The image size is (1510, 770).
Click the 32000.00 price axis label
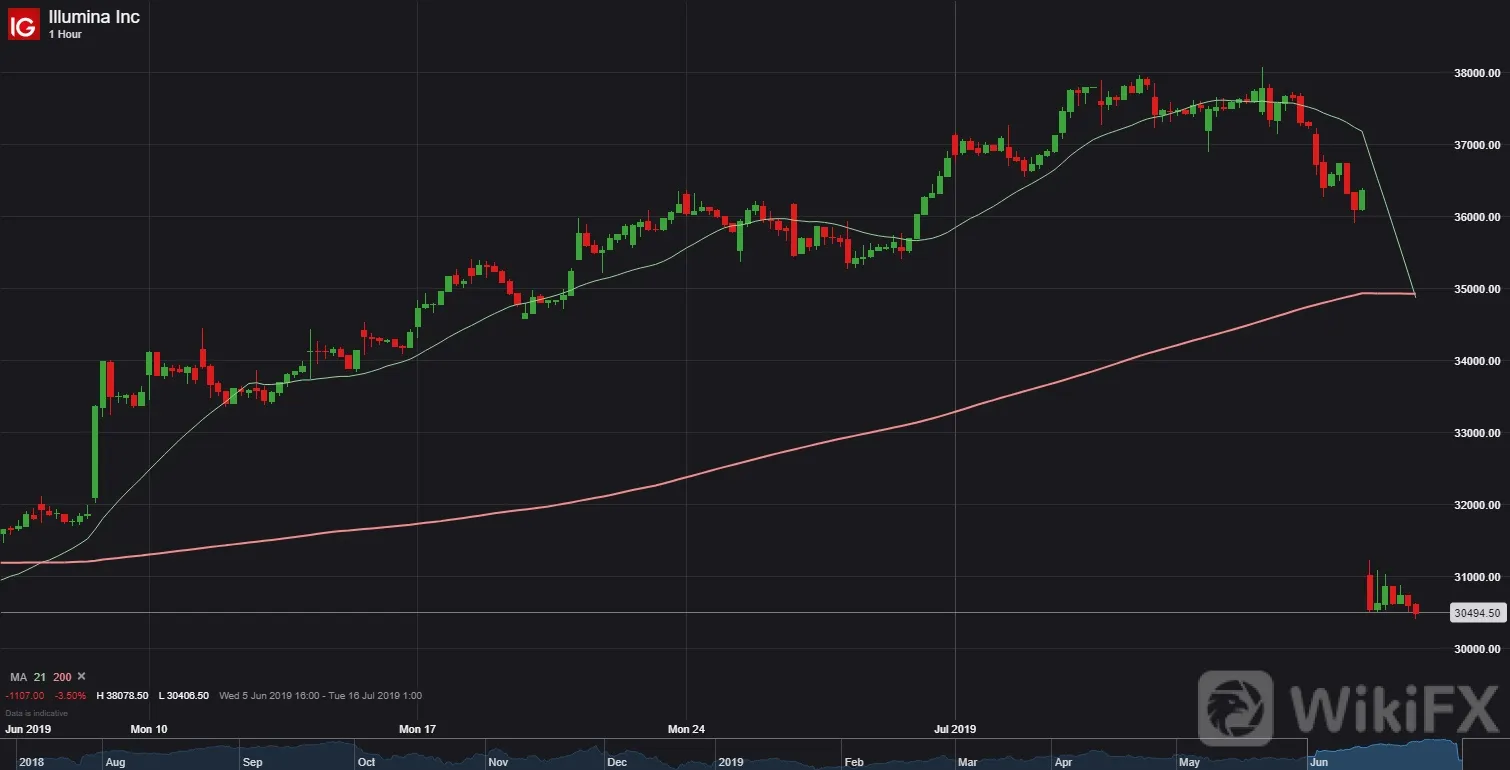click(1476, 505)
